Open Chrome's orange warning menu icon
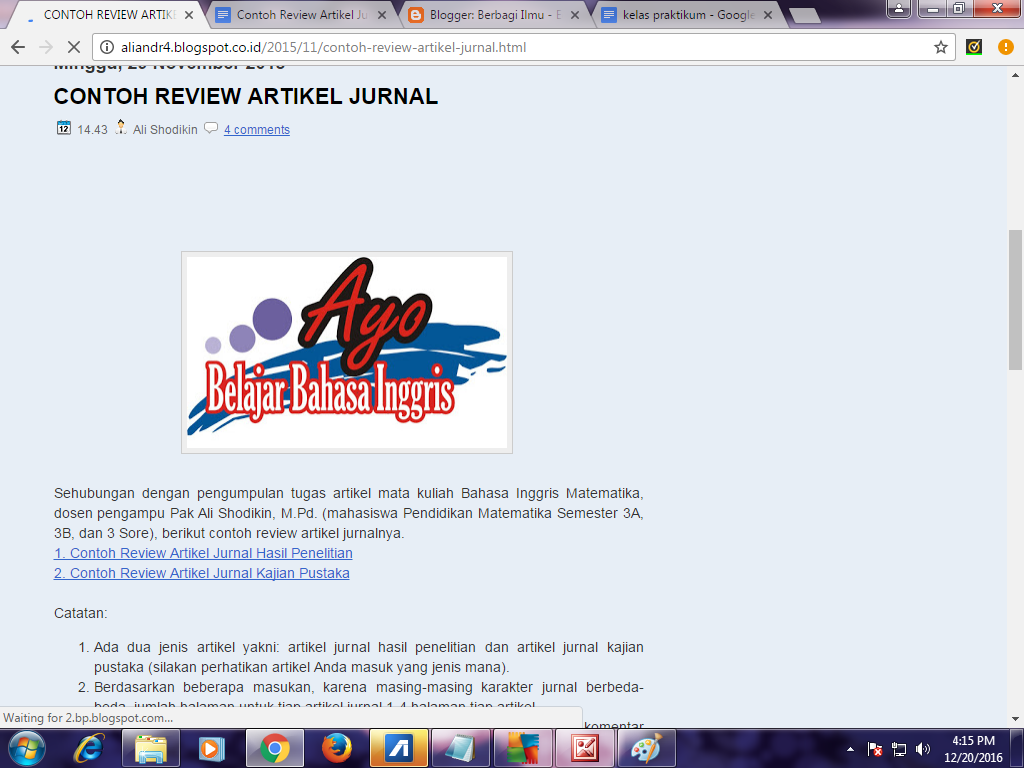 pyautogui.click(x=1006, y=47)
